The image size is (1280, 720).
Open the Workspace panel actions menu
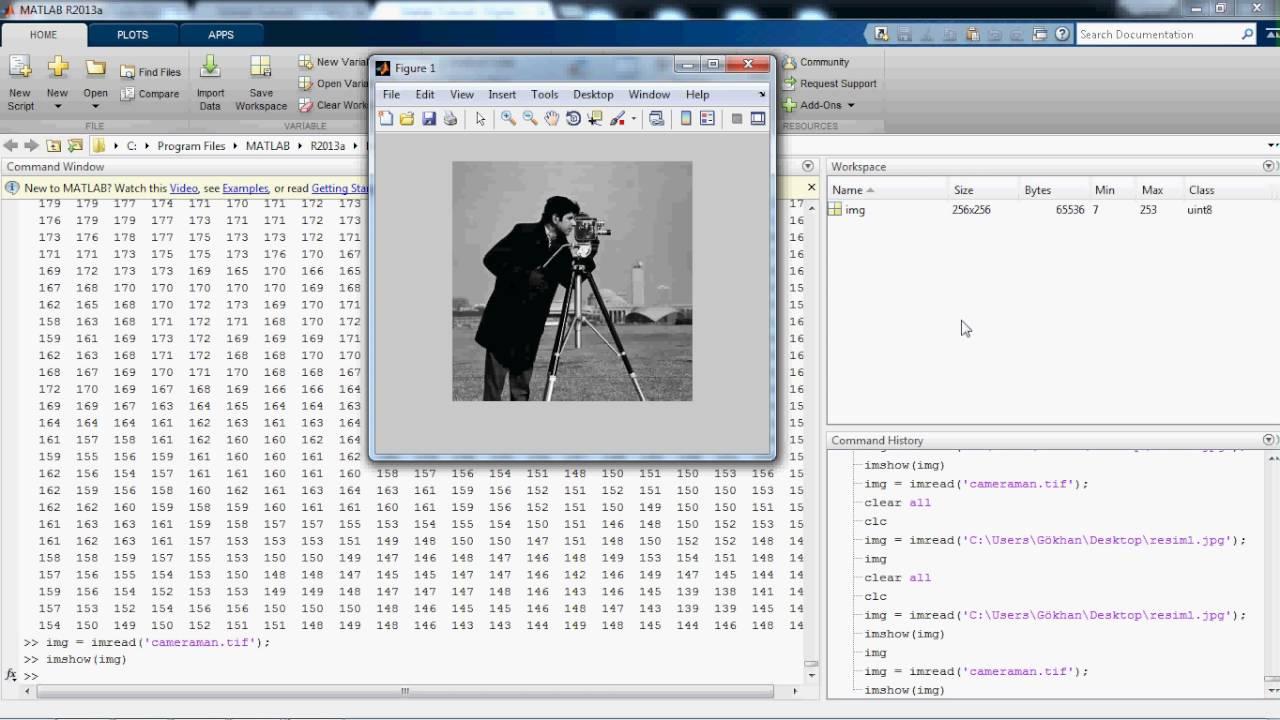pos(1269,167)
